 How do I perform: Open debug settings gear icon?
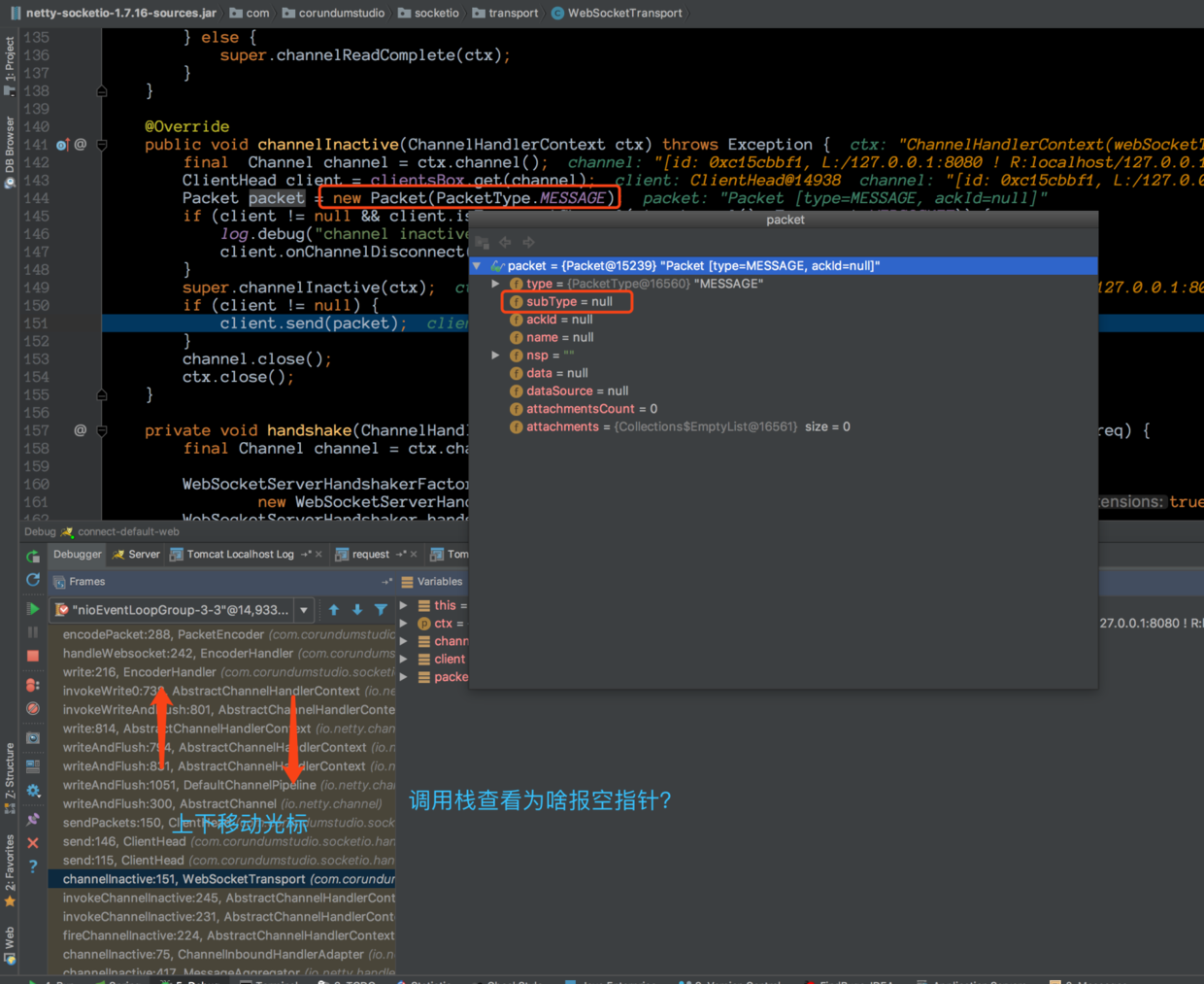point(33,791)
